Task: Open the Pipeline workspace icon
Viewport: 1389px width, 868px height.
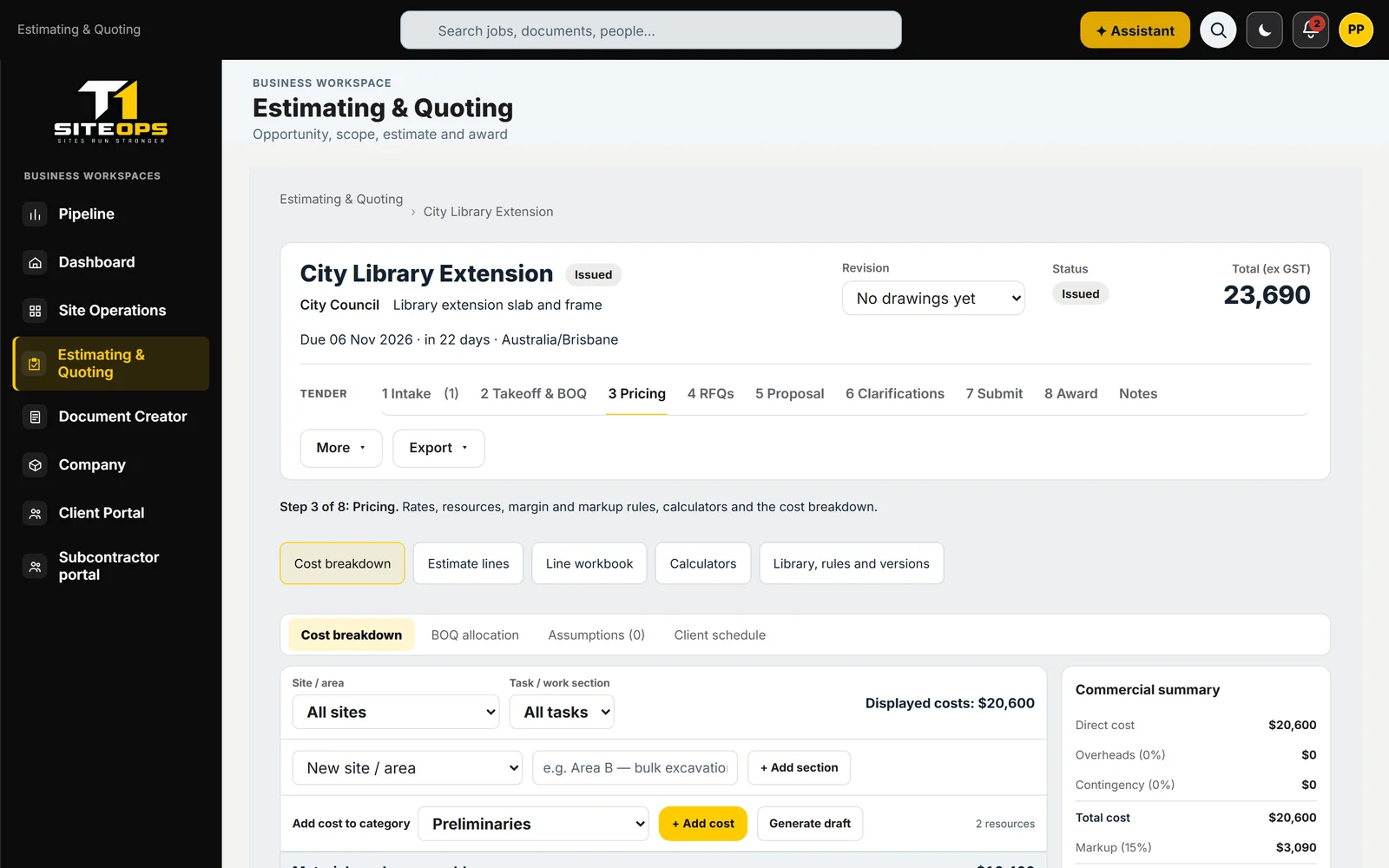Action: click(x=35, y=214)
